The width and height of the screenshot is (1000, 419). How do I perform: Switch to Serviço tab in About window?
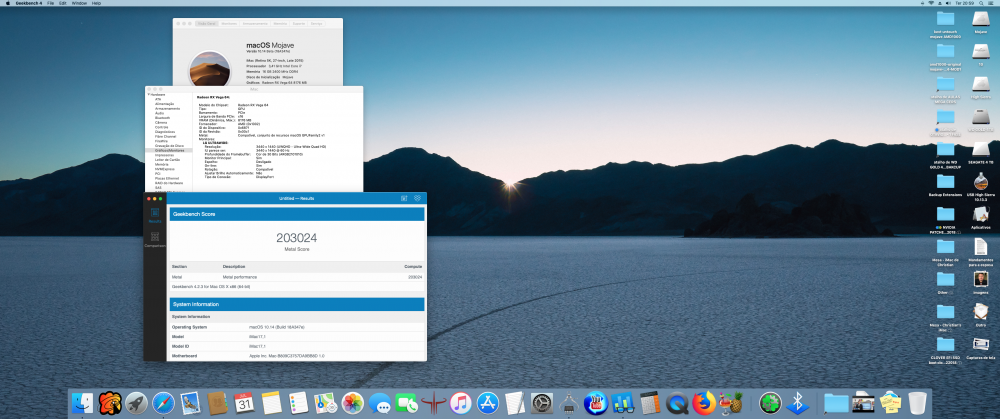(x=316, y=24)
